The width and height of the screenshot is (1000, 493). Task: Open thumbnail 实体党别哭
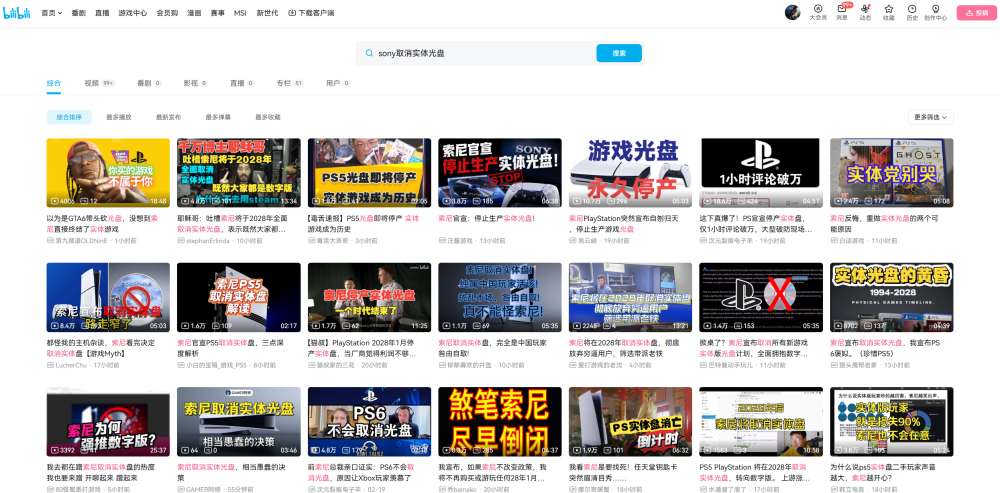coord(892,173)
